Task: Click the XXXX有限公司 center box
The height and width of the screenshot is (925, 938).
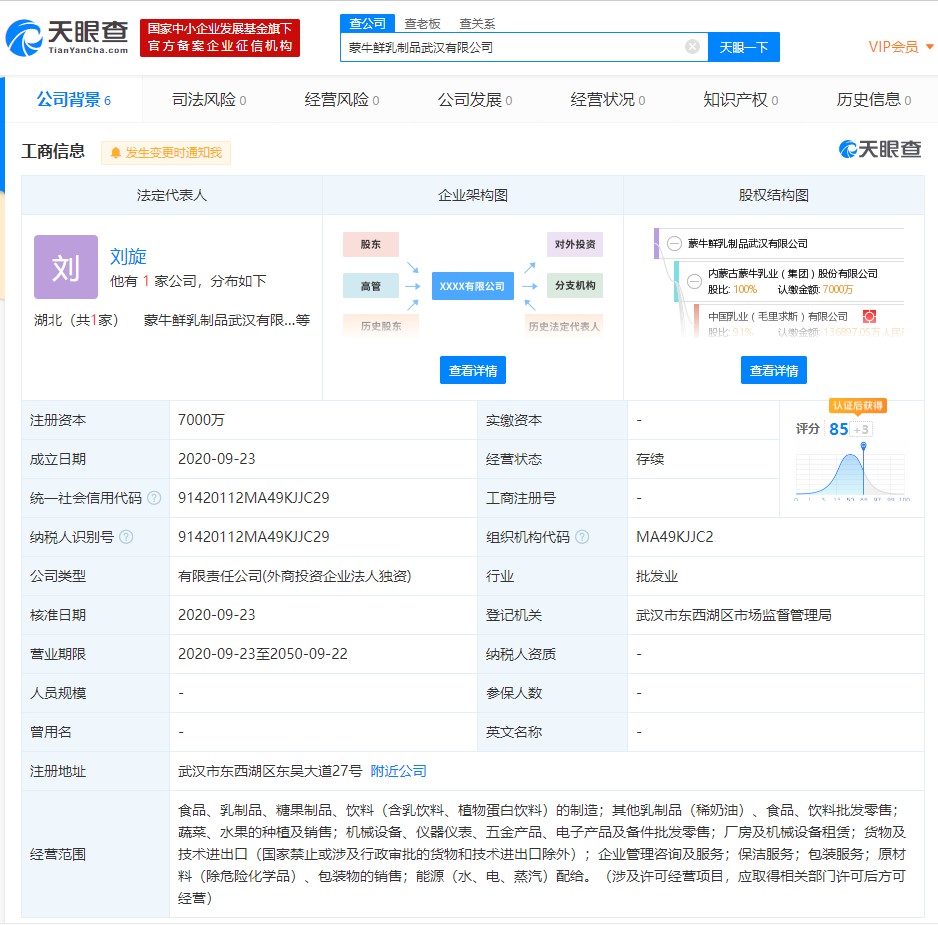Action: [x=472, y=286]
